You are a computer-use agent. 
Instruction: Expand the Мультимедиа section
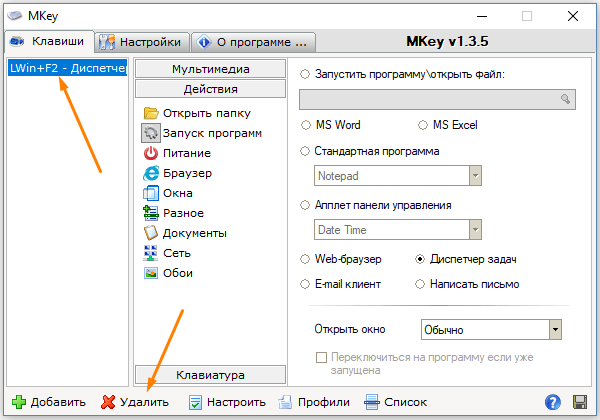click(x=210, y=69)
